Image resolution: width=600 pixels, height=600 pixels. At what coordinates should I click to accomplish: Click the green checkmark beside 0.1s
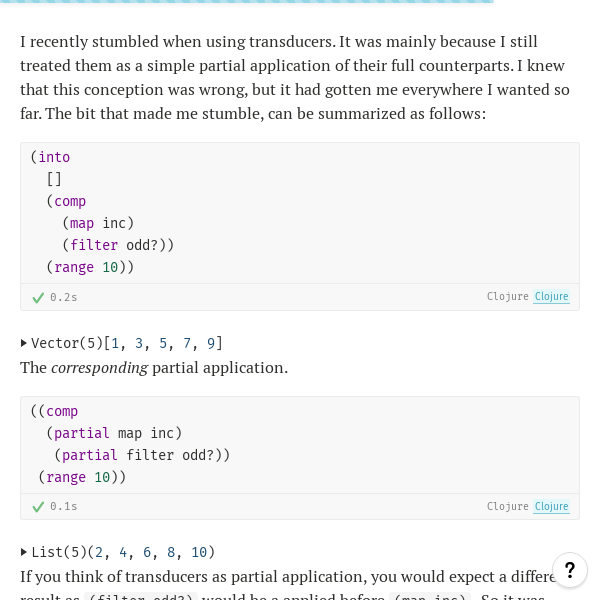(x=38, y=507)
